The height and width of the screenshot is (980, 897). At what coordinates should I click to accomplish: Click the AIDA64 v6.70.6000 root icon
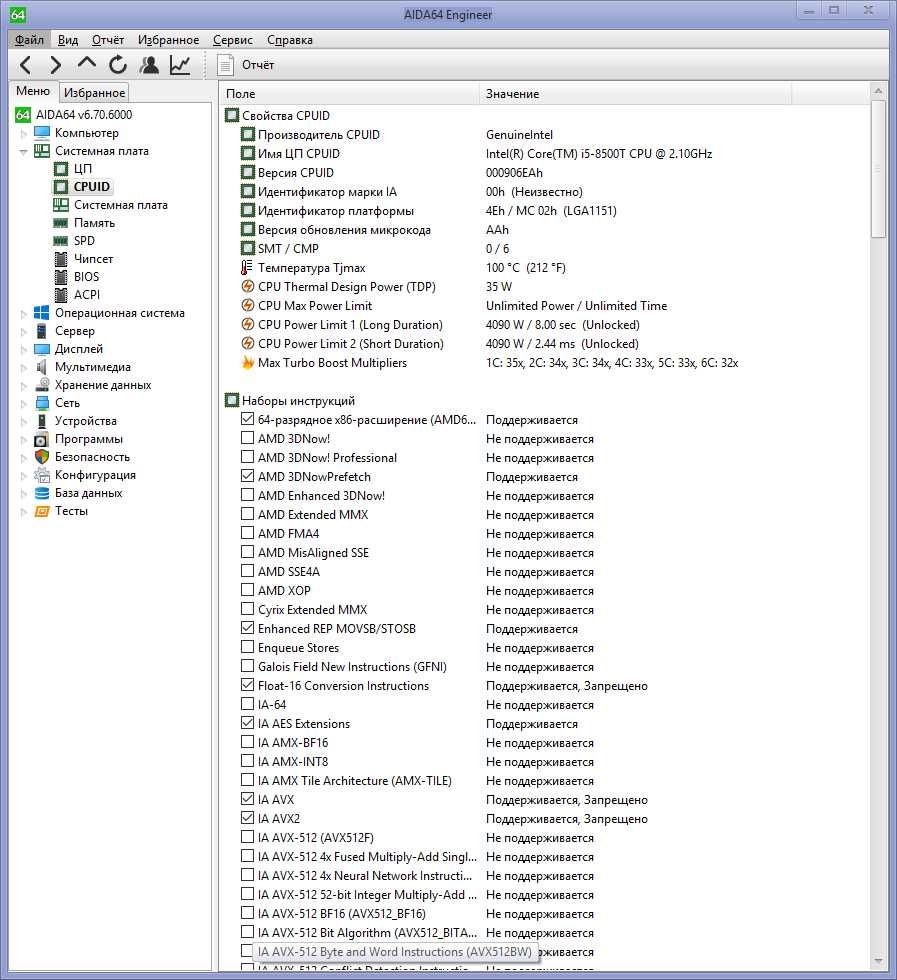pos(23,115)
